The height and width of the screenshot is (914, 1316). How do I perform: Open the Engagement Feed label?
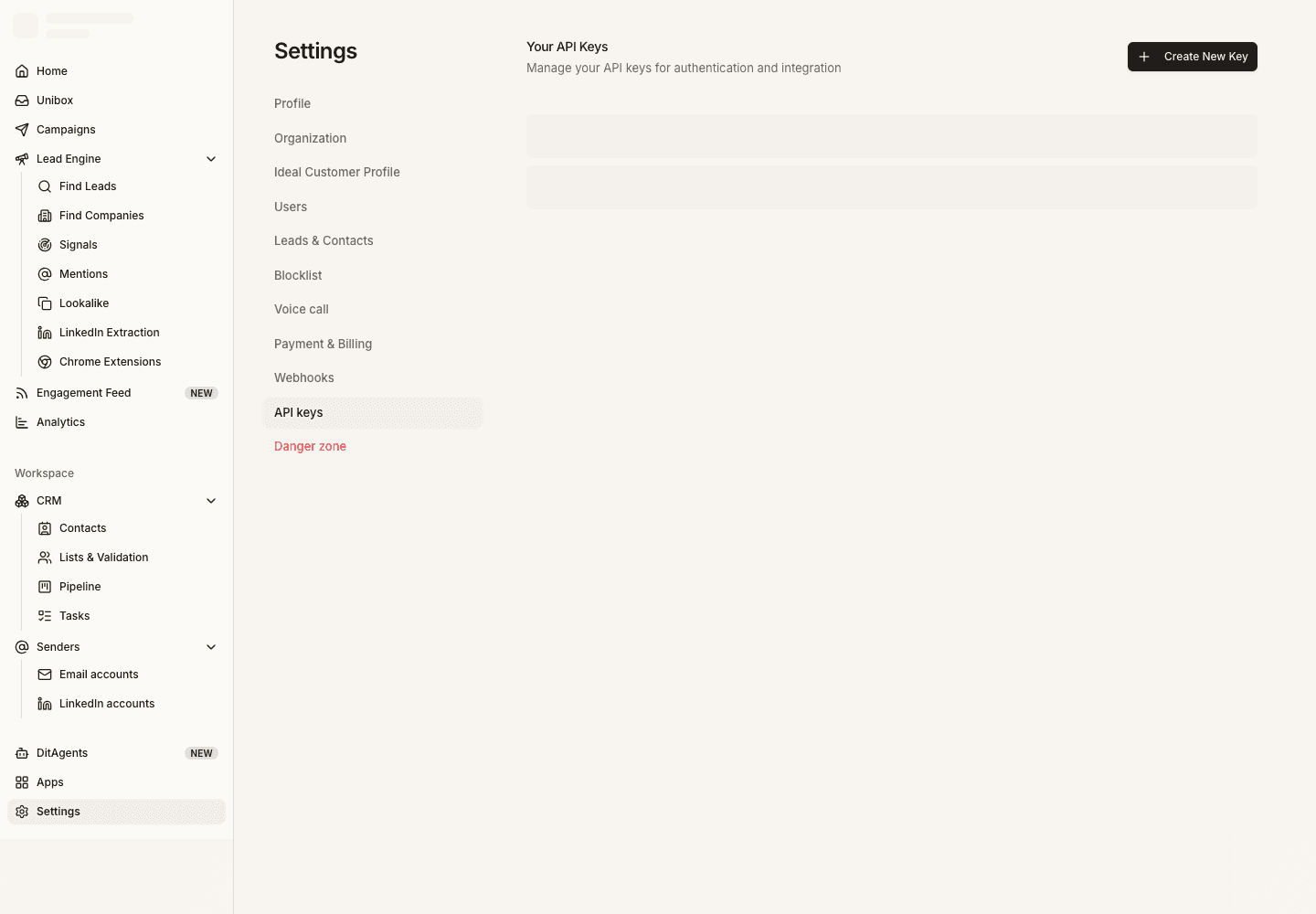click(84, 393)
